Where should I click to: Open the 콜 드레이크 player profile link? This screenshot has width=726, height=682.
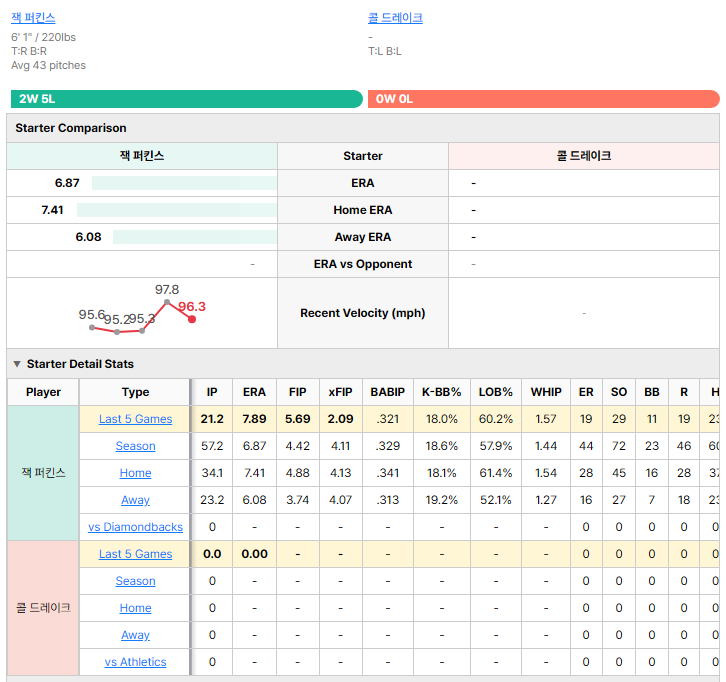tap(395, 18)
